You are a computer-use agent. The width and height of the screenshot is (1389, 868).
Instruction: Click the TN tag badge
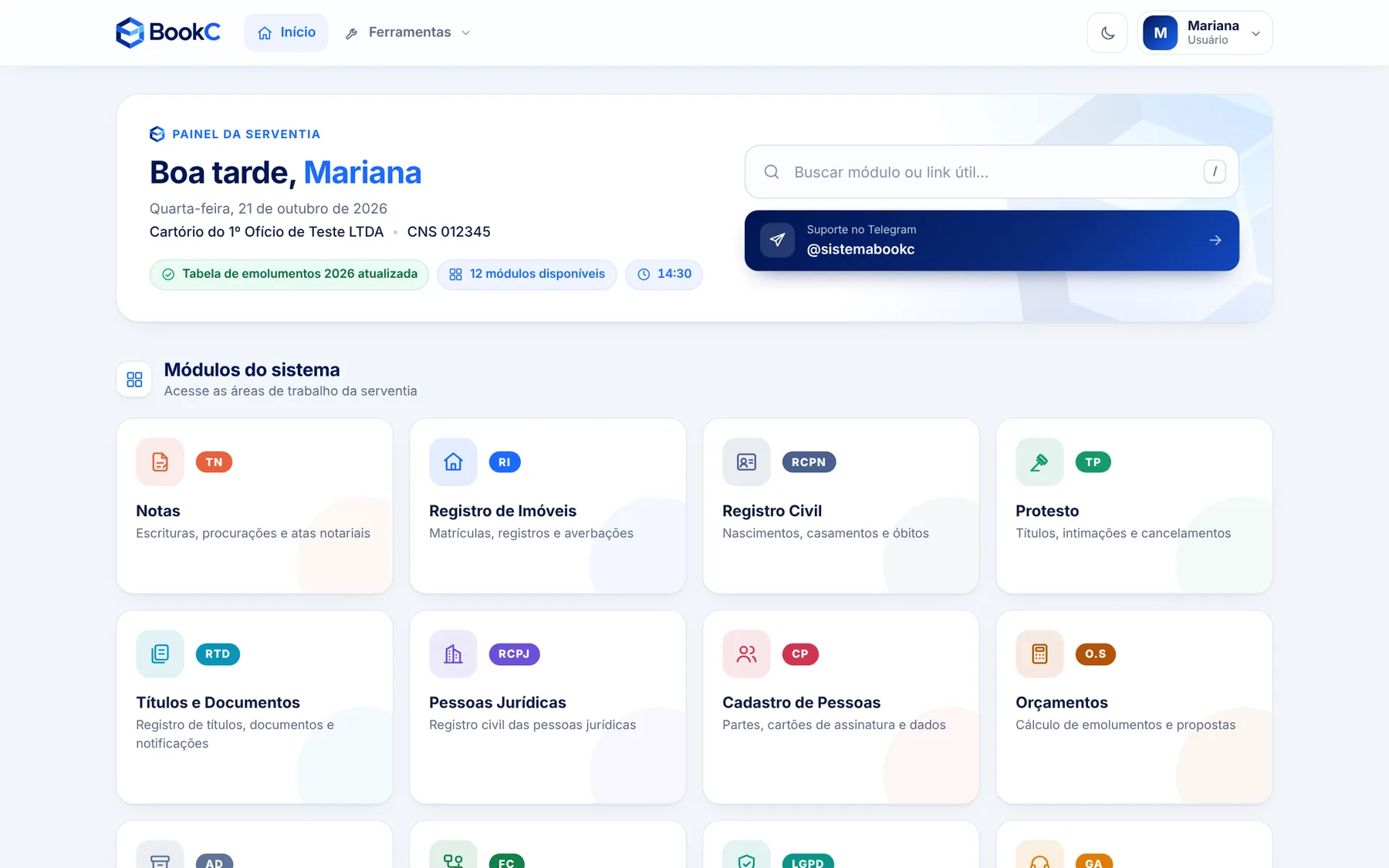point(214,462)
